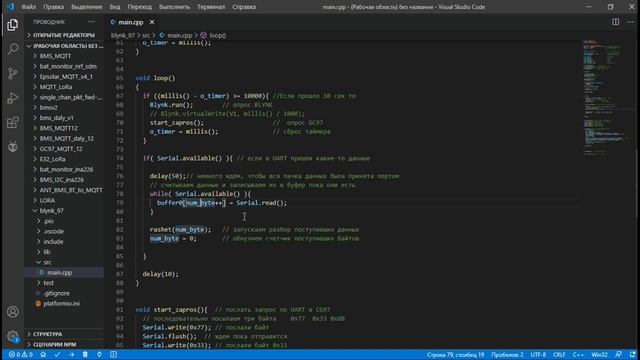Viewport: 640px width, 360px height.
Task: Expand the MQTT_LoRa folder
Action: (x=56, y=87)
